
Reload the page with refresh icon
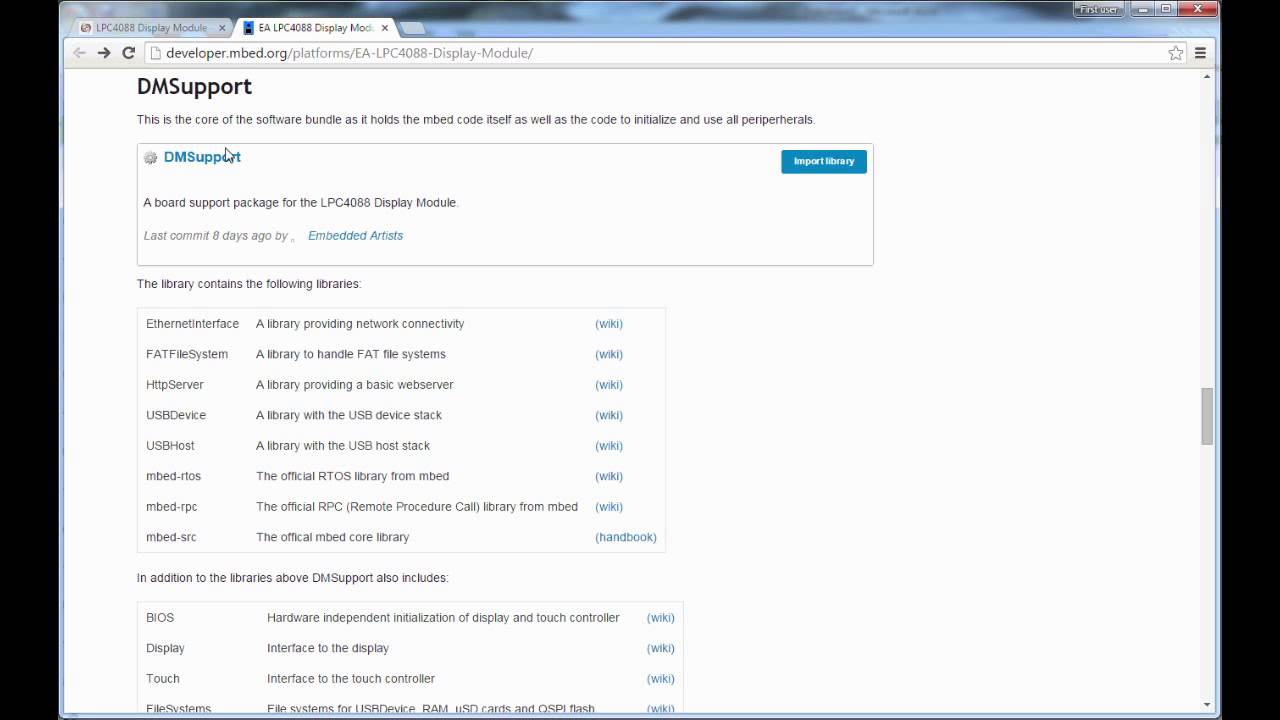click(128, 53)
